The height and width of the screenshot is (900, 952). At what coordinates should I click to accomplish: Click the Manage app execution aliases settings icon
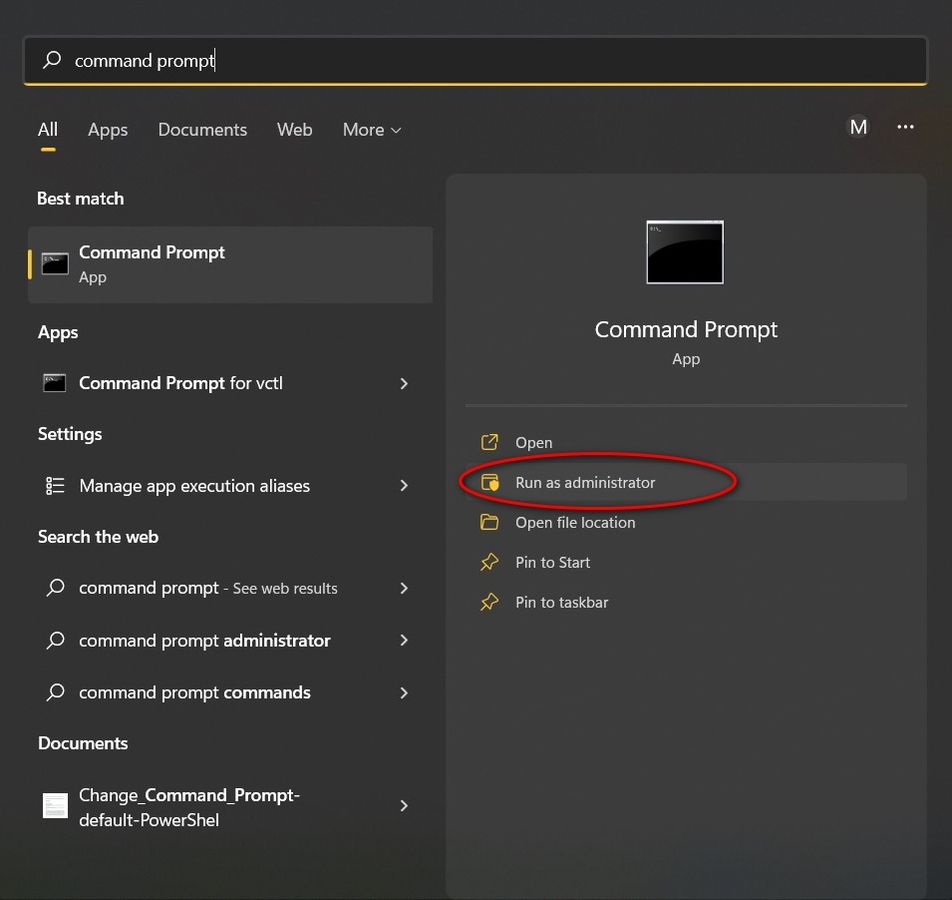[54, 485]
